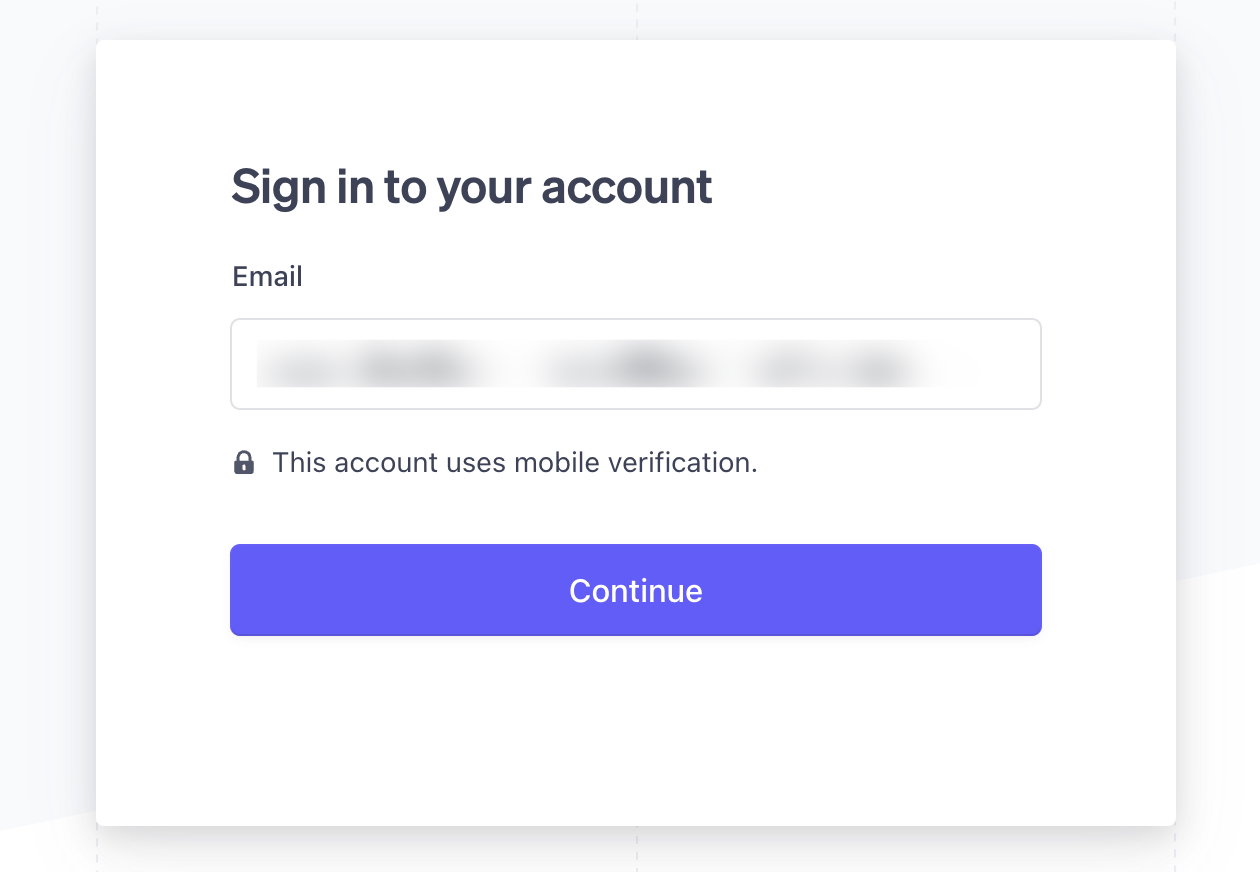Click the word "Continue" on the button
This screenshot has height=872, width=1260.
point(636,590)
